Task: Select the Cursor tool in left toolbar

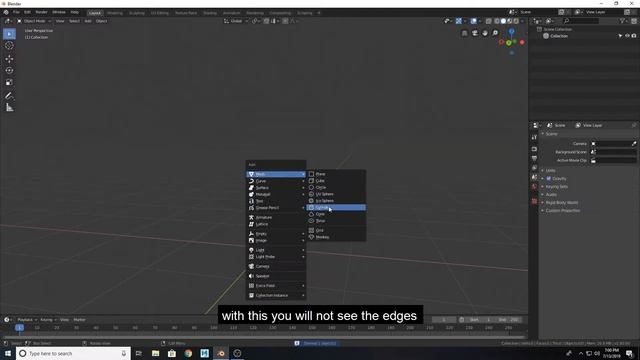Action: pos(9,46)
